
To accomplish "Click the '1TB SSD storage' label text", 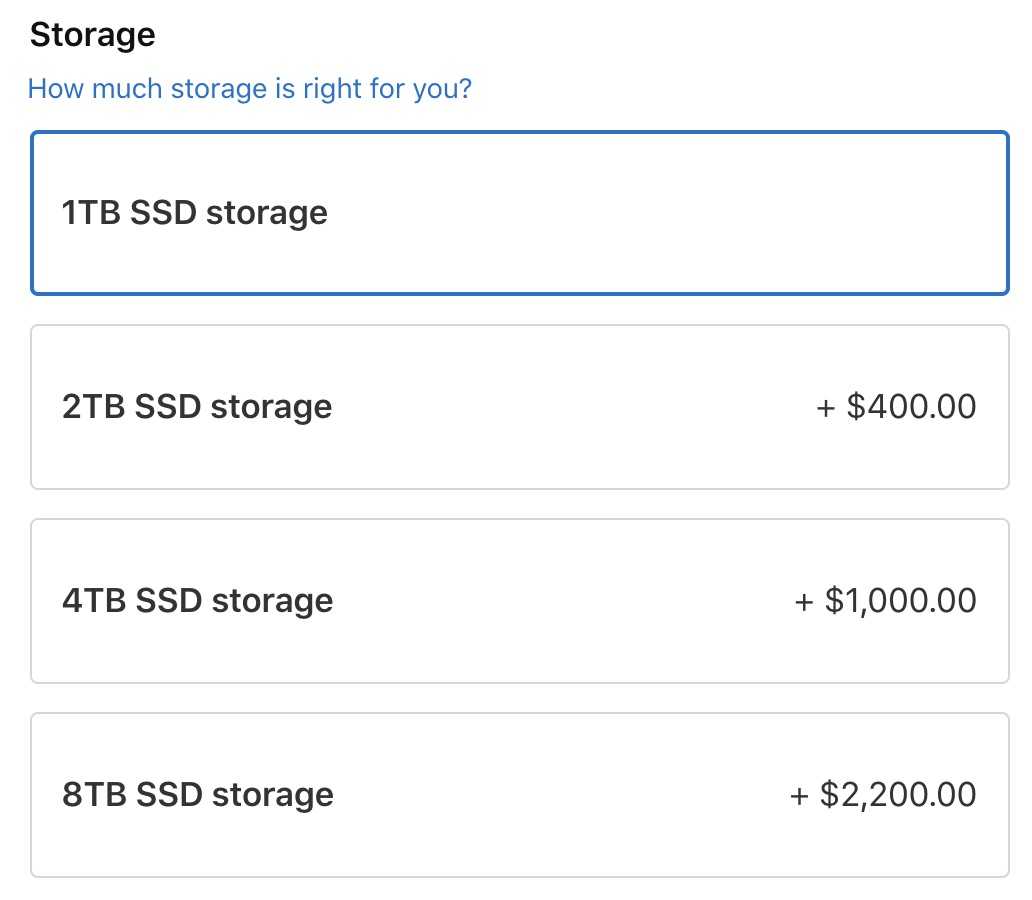I will 195,213.
